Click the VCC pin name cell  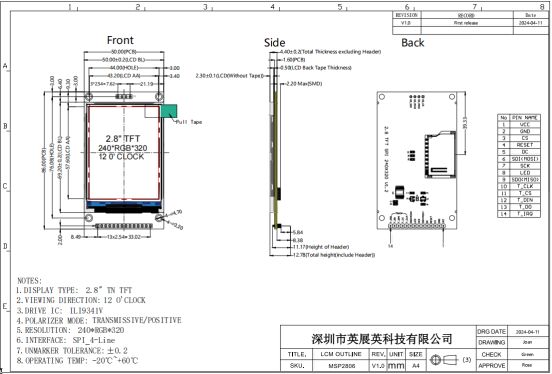click(525, 125)
